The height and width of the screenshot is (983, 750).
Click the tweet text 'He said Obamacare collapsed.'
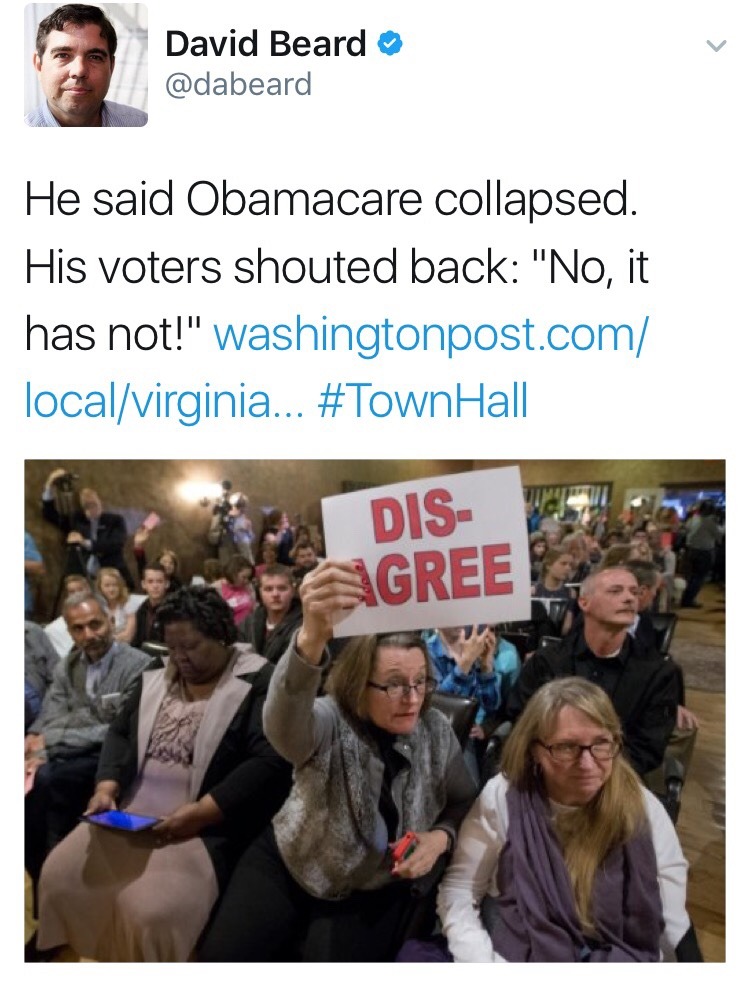point(330,203)
